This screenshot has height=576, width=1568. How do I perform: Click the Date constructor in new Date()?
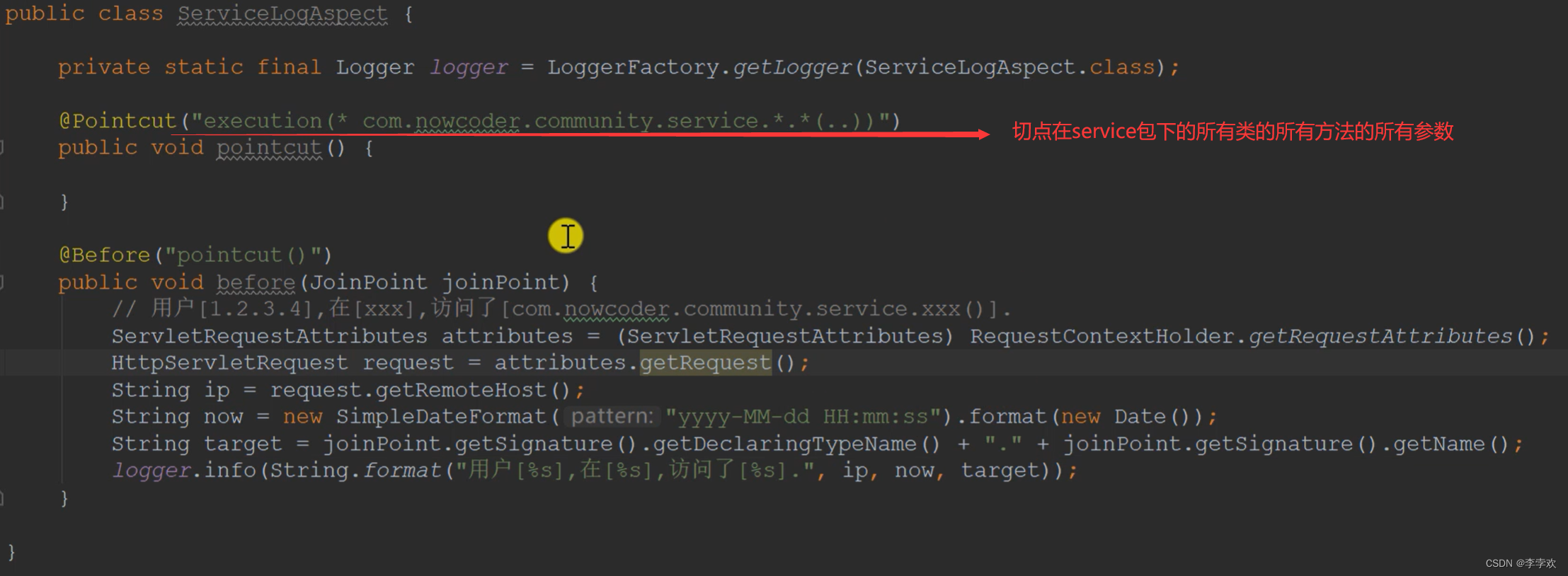click(1141, 417)
